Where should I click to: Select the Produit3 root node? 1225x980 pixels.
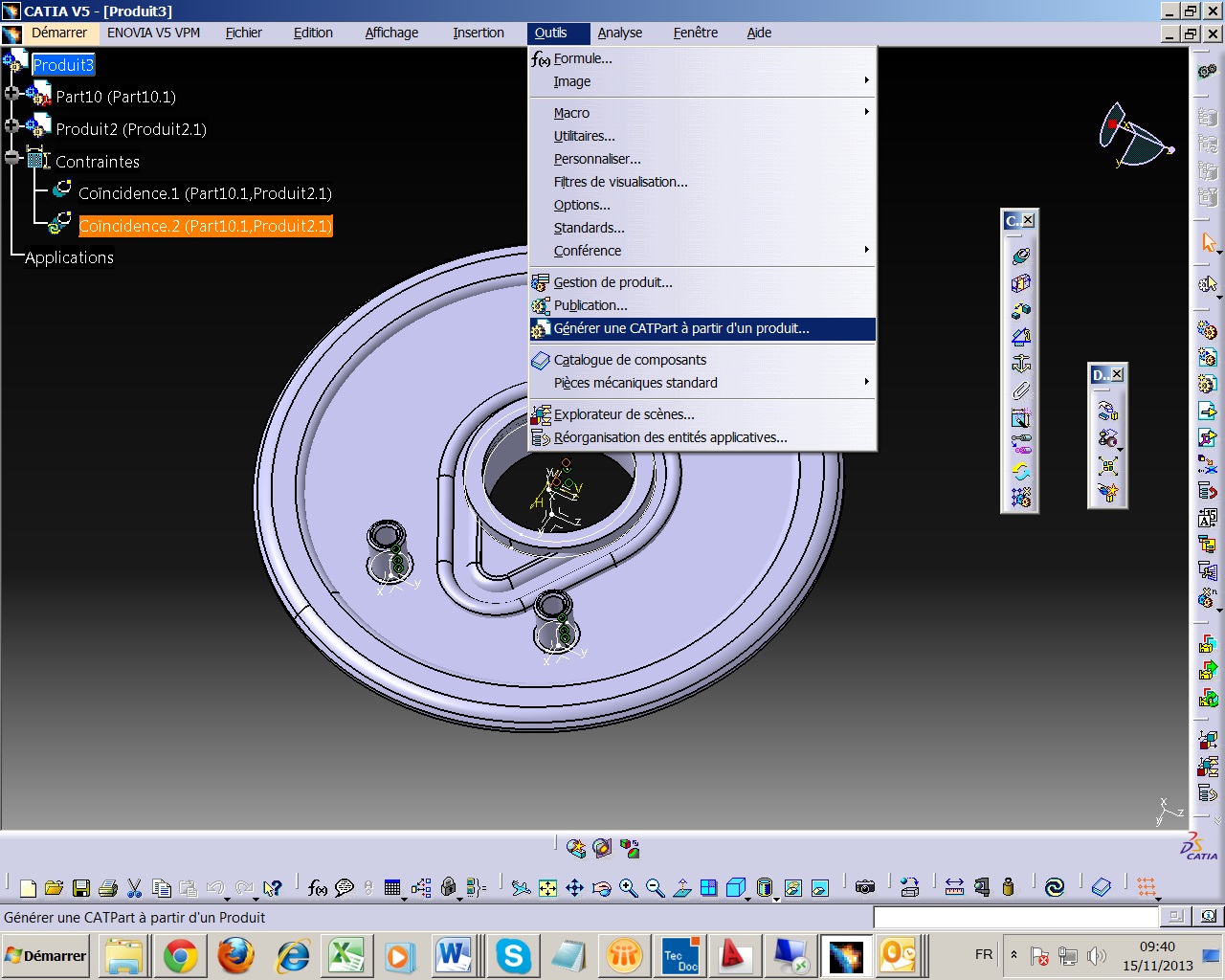[63, 65]
